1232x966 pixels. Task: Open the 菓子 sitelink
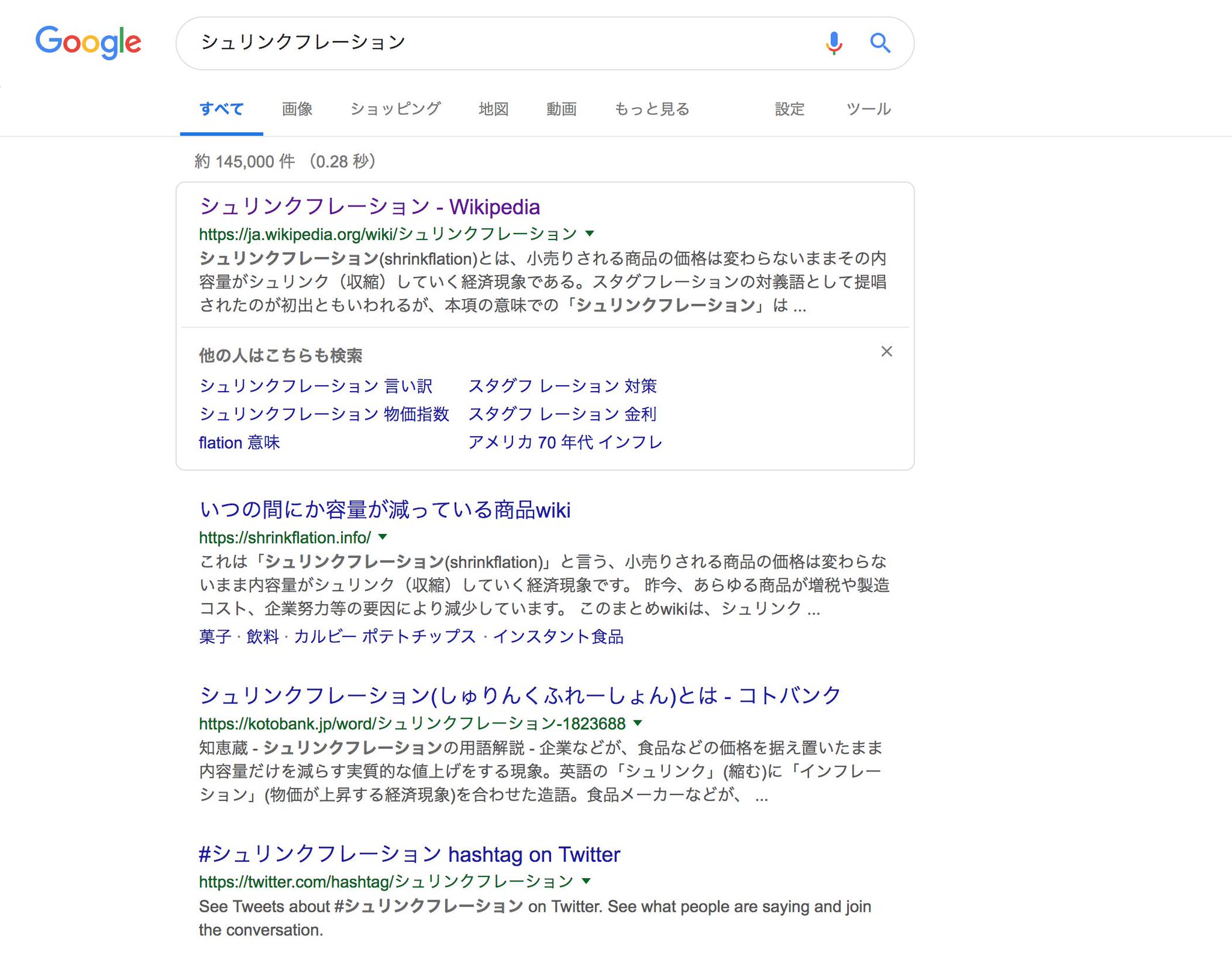[215, 636]
